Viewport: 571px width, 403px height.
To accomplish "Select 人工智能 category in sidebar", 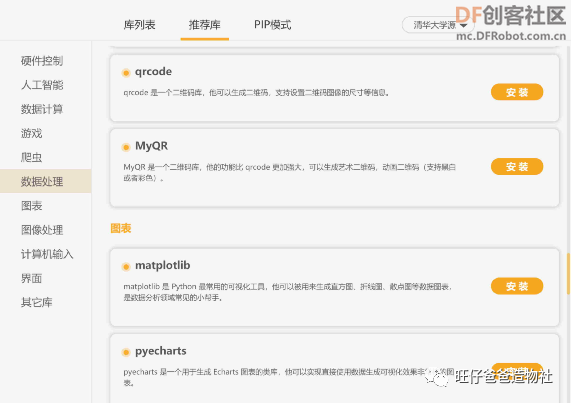I will pos(42,85).
